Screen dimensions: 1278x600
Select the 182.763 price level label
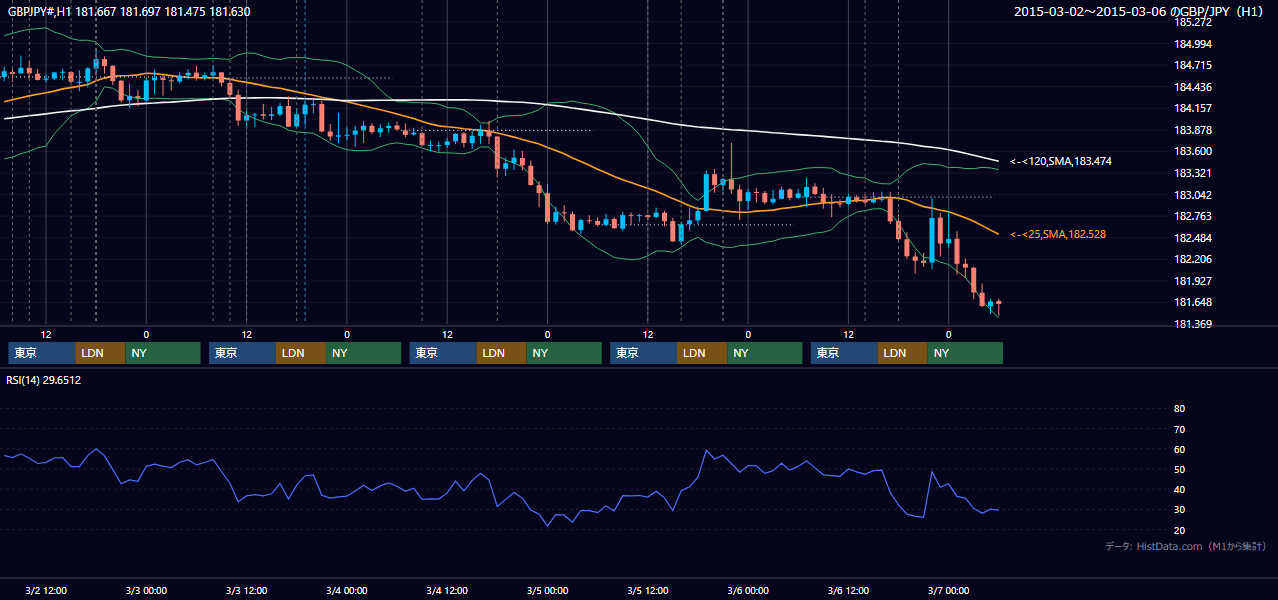point(1192,216)
